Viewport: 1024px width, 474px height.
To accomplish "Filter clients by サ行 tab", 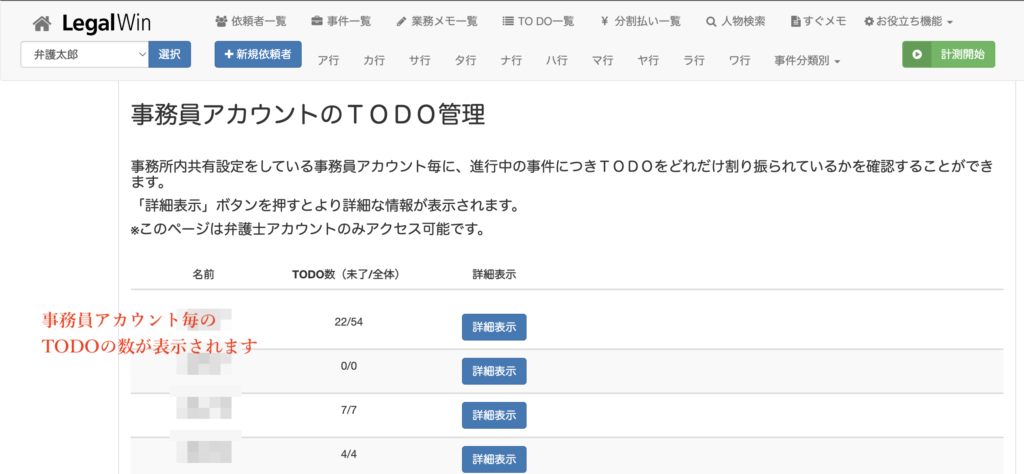I will (x=420, y=61).
